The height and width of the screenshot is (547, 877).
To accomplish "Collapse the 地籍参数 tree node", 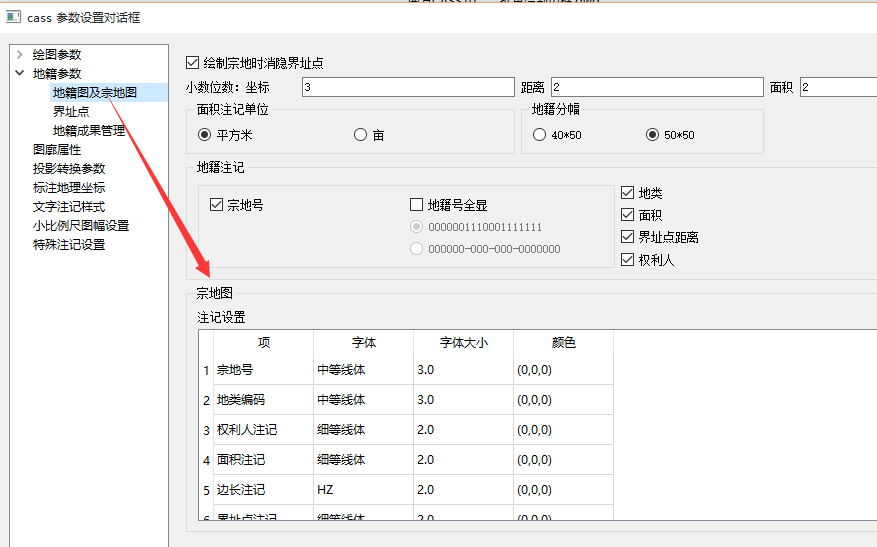I will pyautogui.click(x=19, y=73).
